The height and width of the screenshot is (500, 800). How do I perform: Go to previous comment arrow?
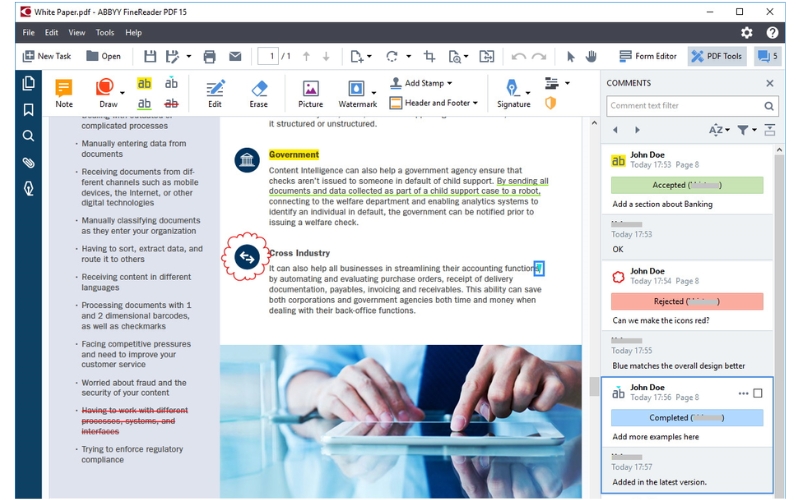point(615,130)
